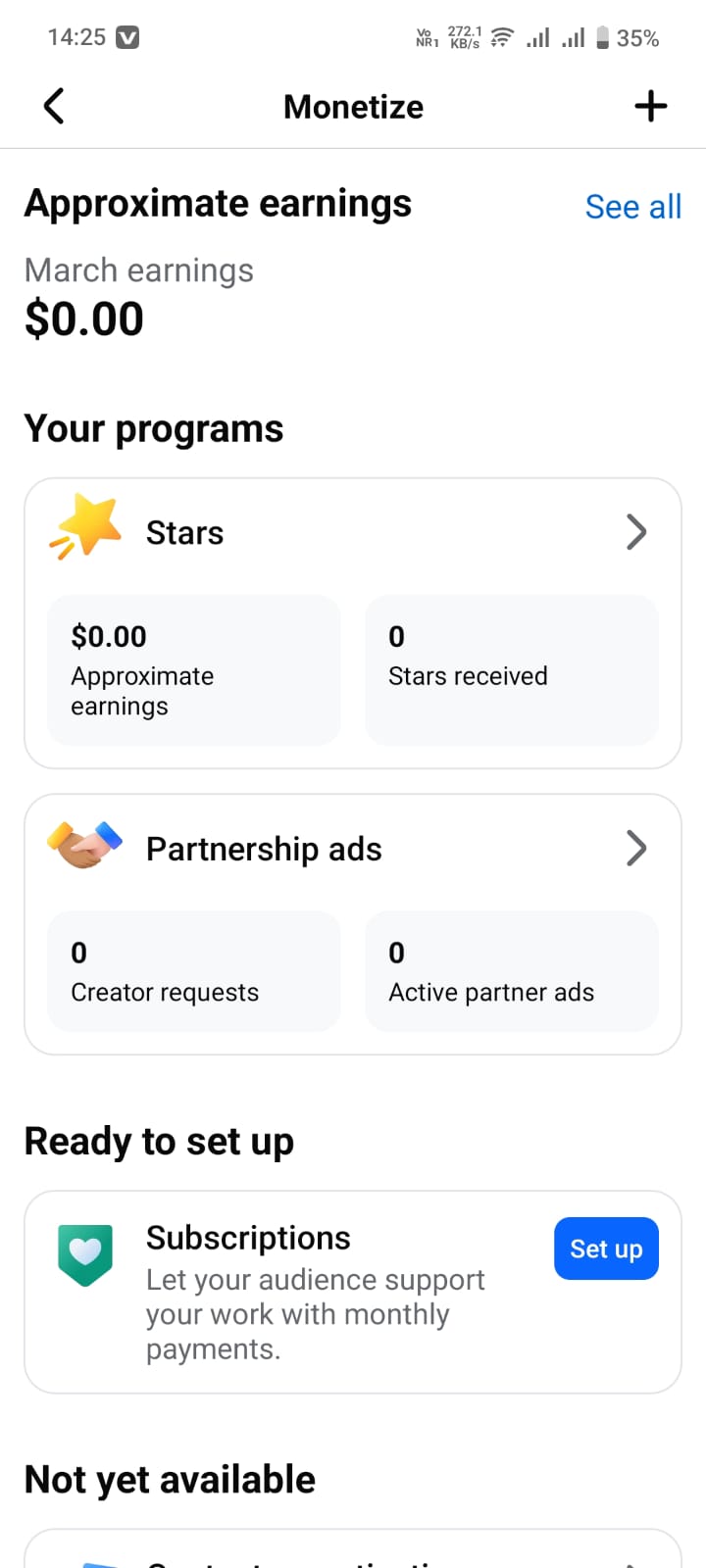Tap the Wi-Fi status icon
Image resolution: width=706 pixels, height=1568 pixels.
pyautogui.click(x=502, y=38)
